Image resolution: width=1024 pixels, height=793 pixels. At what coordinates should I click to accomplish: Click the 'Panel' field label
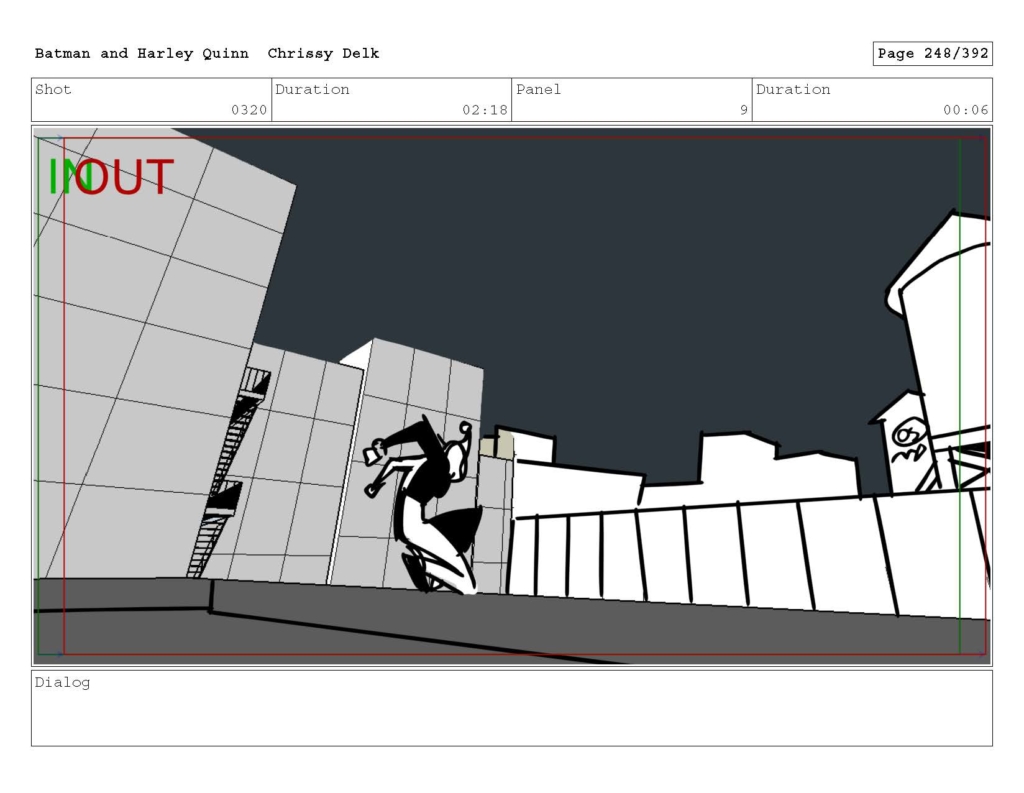(538, 89)
